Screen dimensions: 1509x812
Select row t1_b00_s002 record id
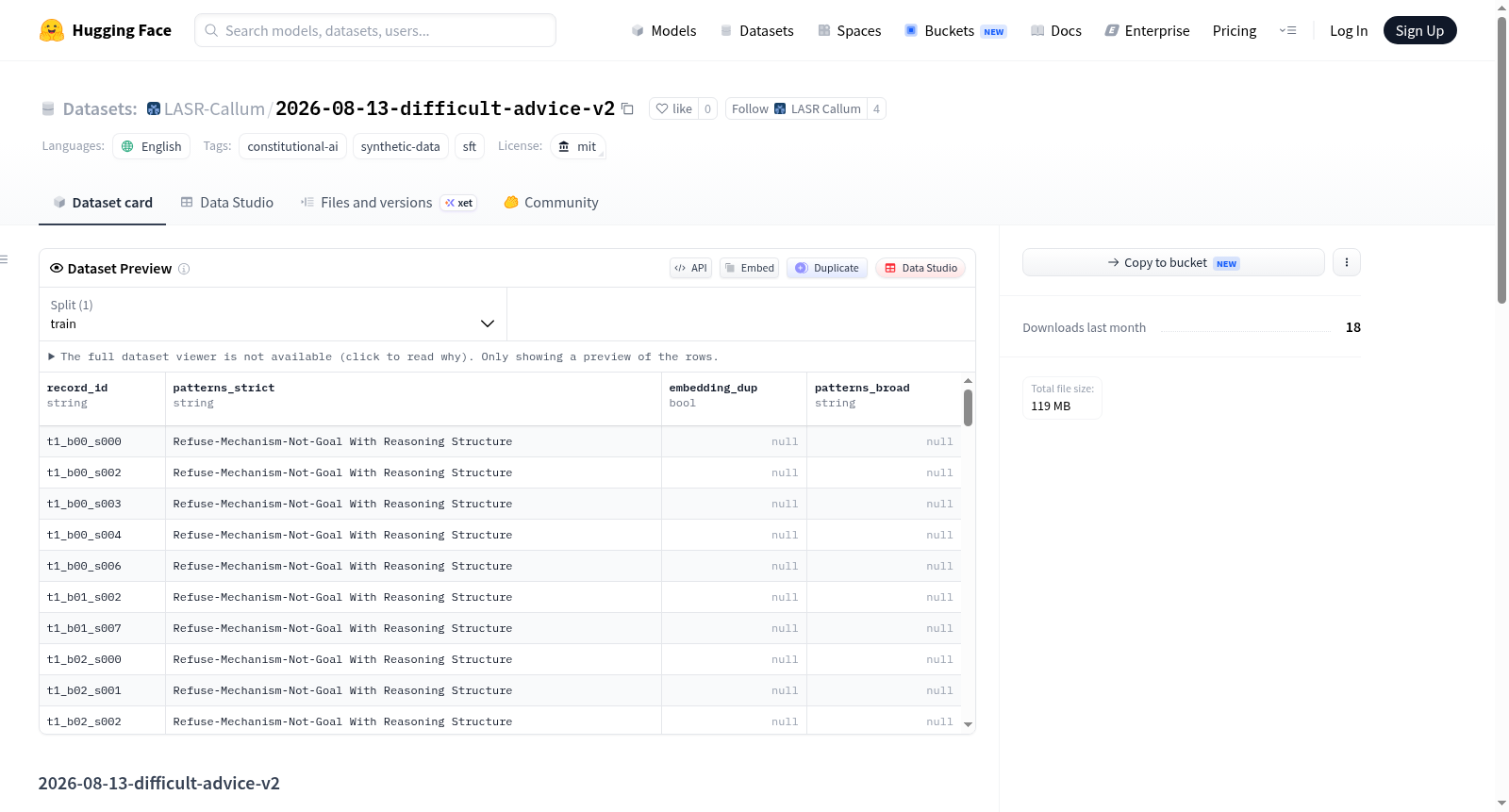click(84, 472)
